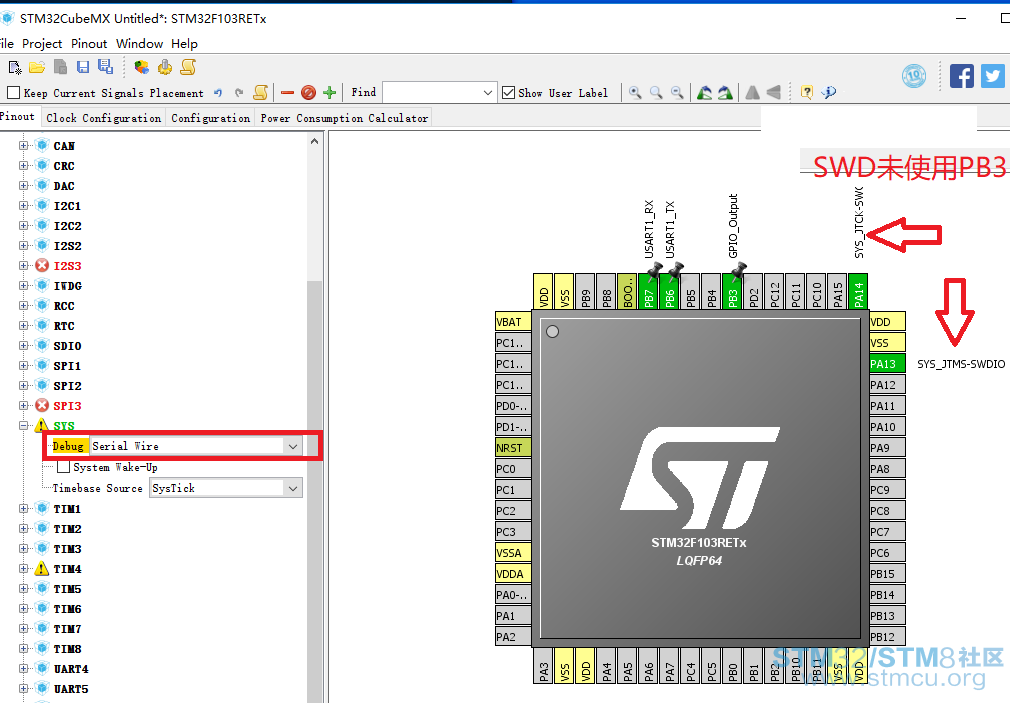This screenshot has height=703, width=1010.
Task: Open the Debug Serial Wire dropdown
Action: pyautogui.click(x=292, y=446)
